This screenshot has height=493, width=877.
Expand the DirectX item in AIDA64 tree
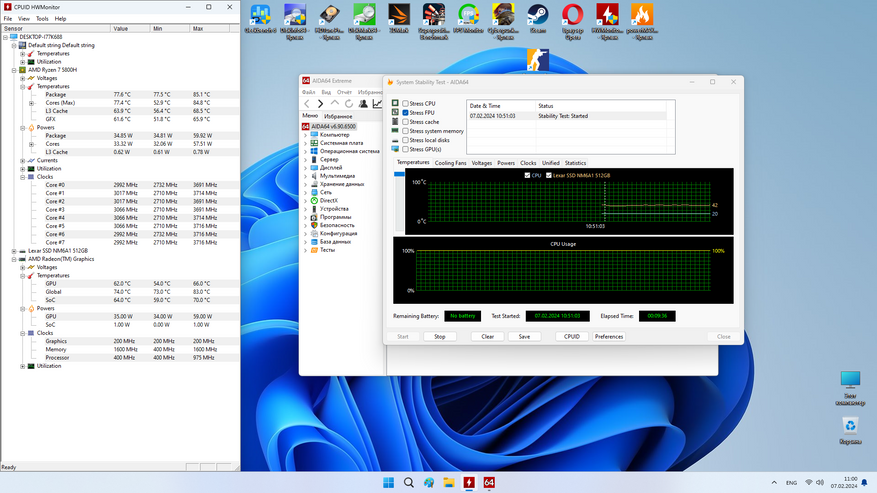point(306,201)
